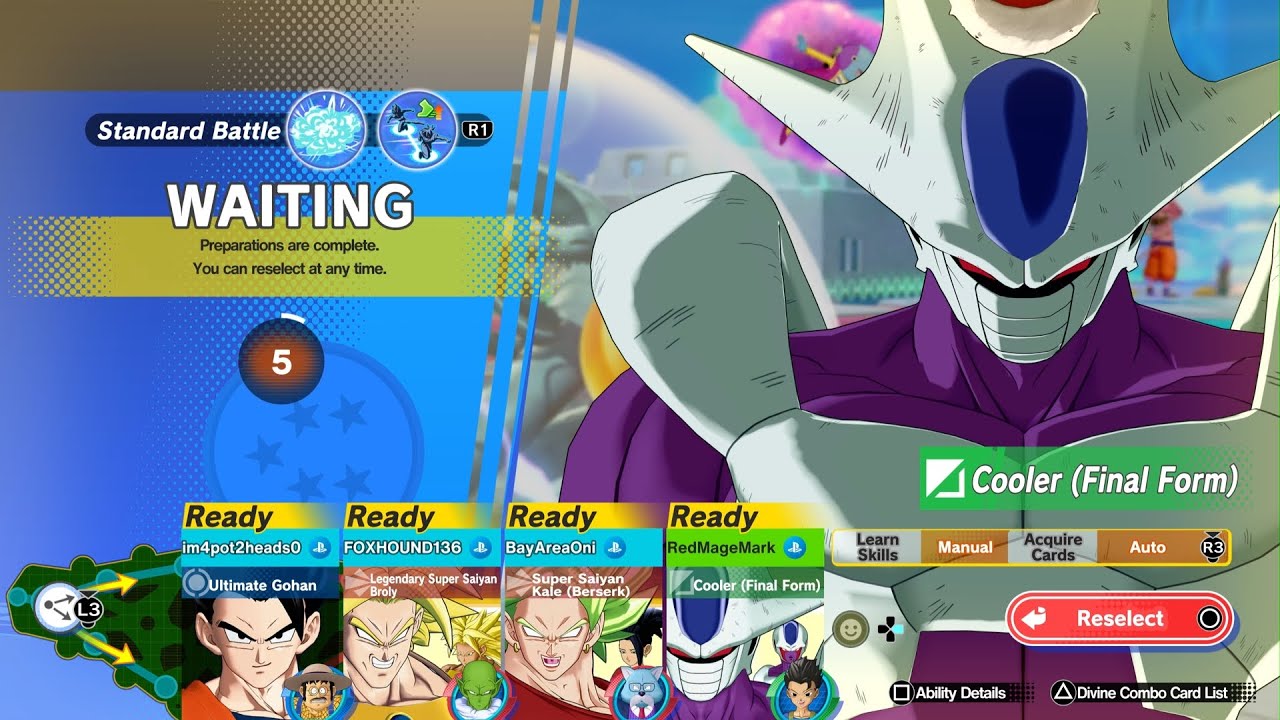
Task: Select the Legendary Super Saiyan Broly card portrait
Action: (422, 658)
